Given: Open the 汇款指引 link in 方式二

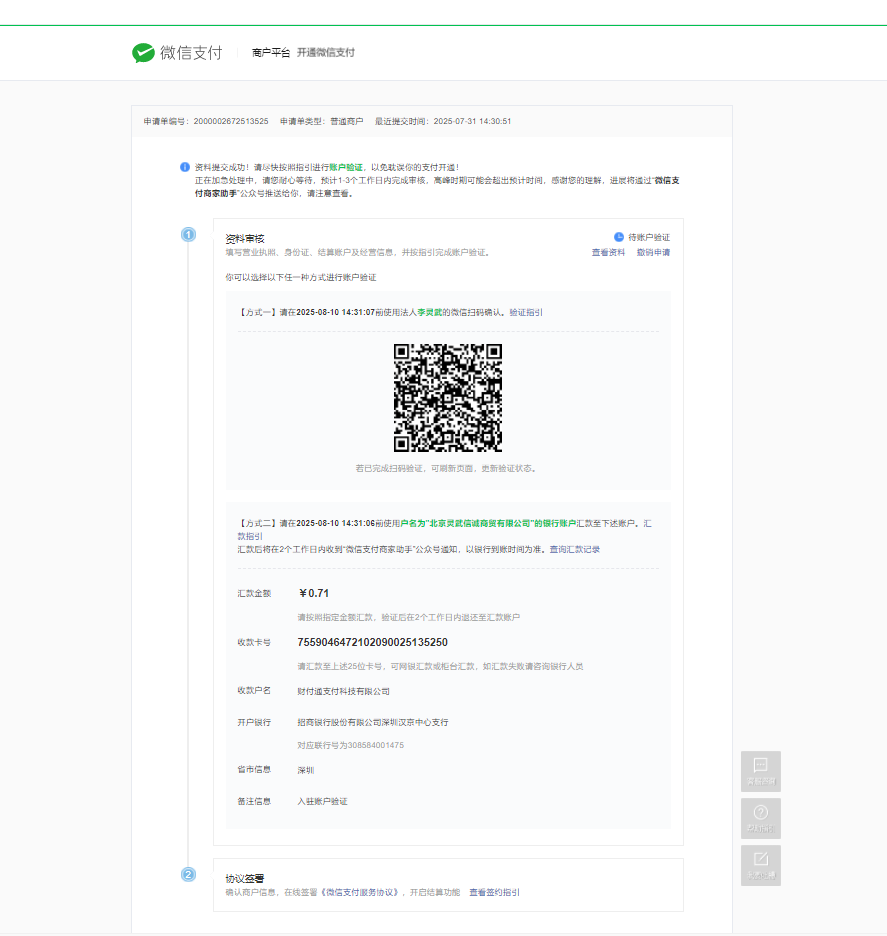Looking at the screenshot, I should click(x=648, y=524).
